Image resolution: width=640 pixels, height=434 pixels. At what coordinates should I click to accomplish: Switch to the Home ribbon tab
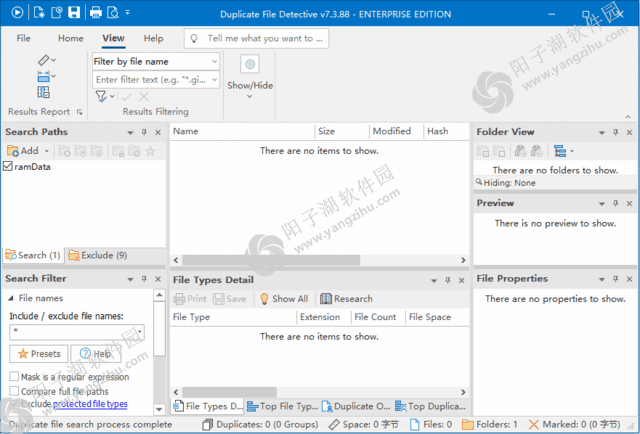tap(71, 38)
